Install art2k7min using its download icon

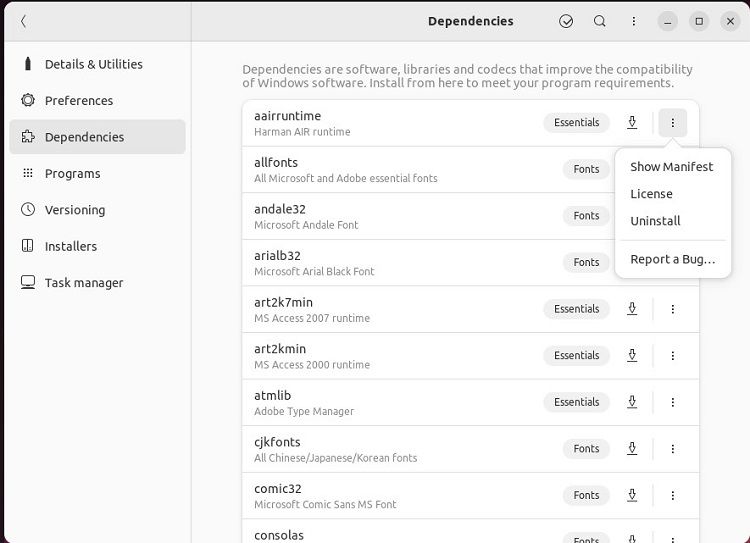tap(632, 309)
